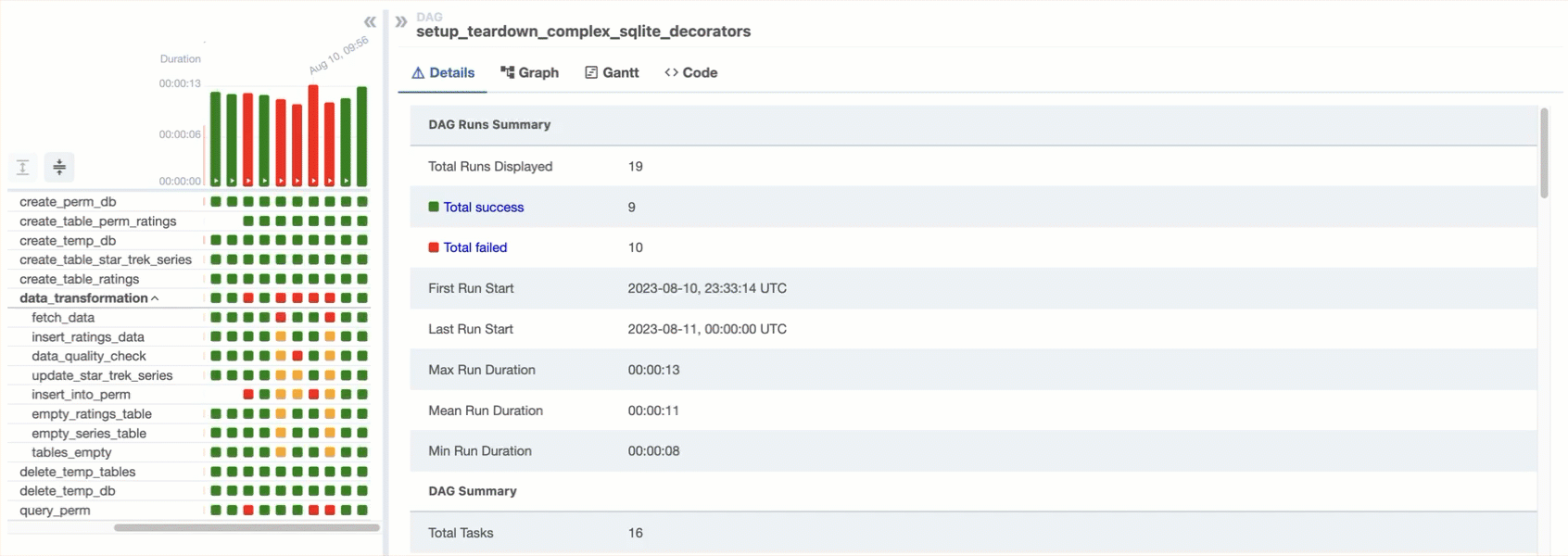Switch to the Graph tab
Image resolution: width=1568 pixels, height=556 pixels.
click(x=530, y=72)
